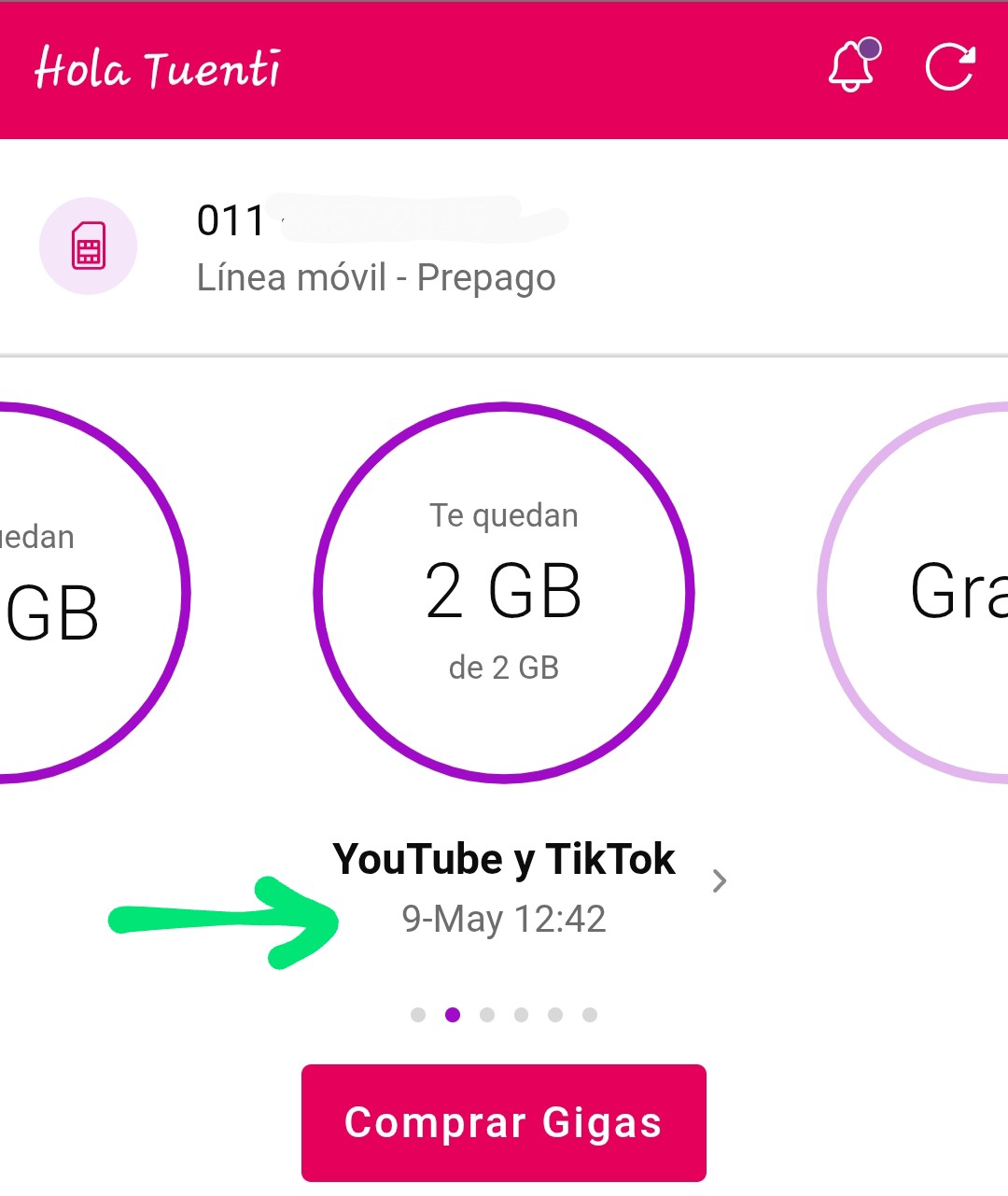Tap the refresh arrow icon

point(950,67)
